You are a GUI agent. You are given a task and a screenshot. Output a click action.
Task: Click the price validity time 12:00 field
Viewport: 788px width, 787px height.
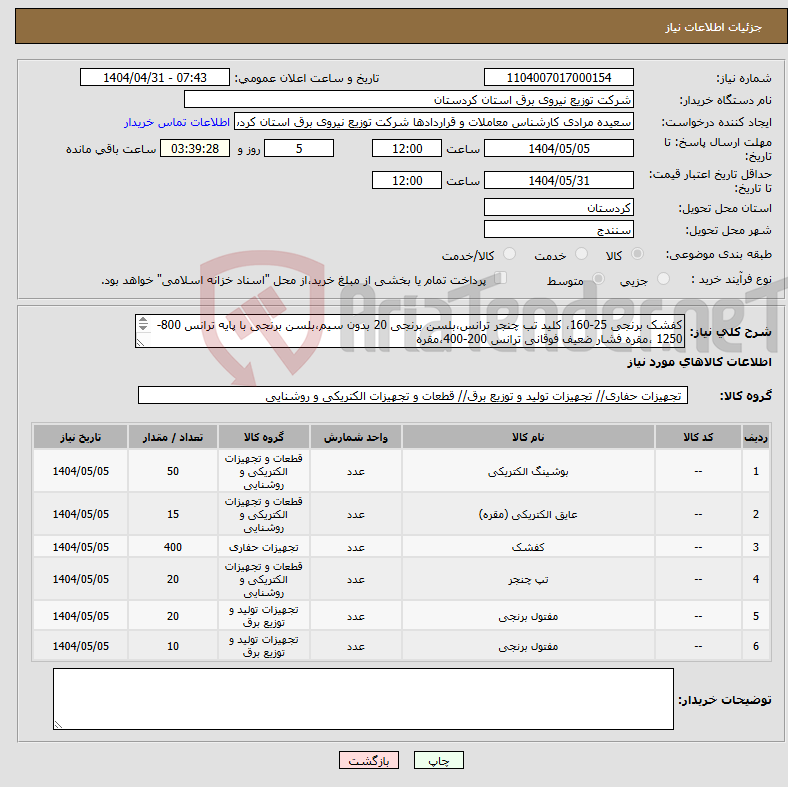(x=407, y=180)
